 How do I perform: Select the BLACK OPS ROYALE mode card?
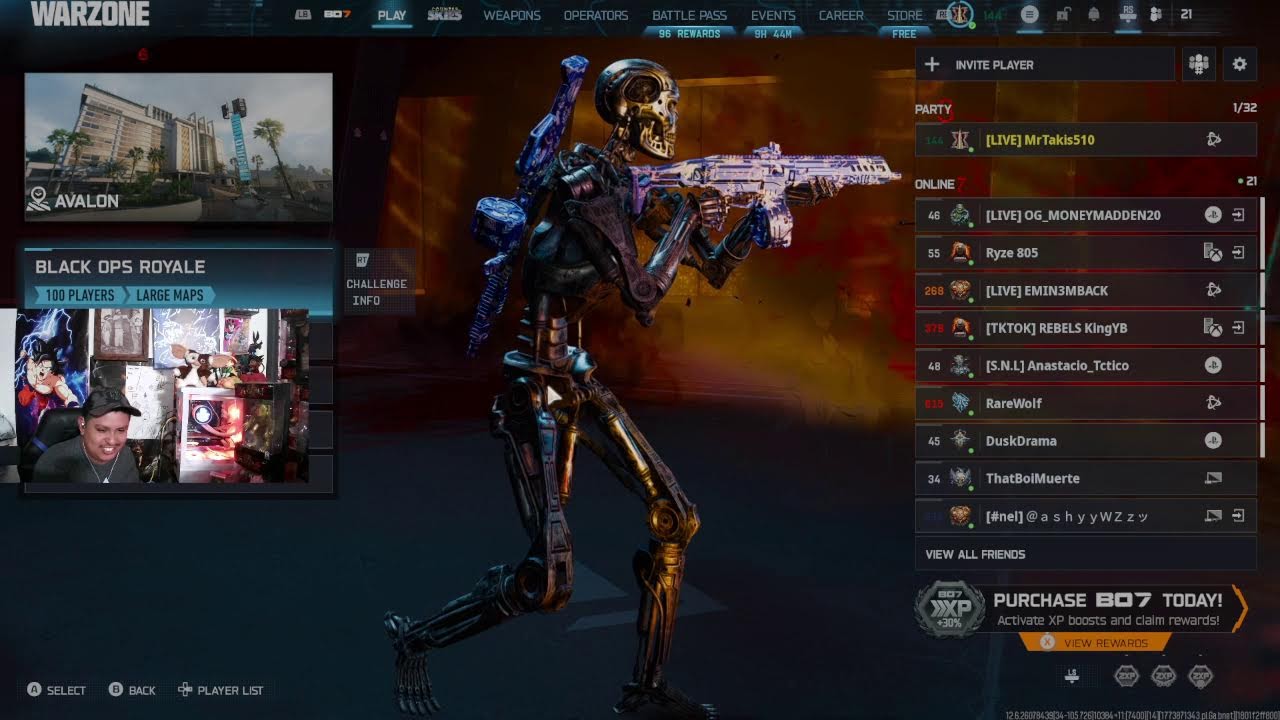[x=178, y=279]
